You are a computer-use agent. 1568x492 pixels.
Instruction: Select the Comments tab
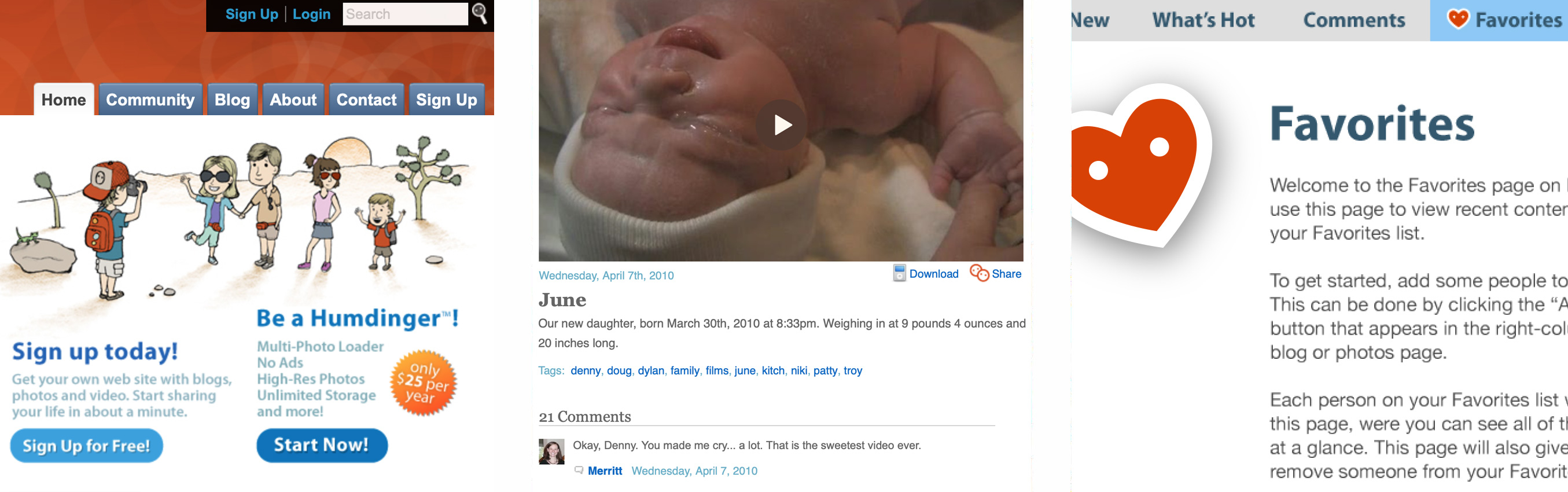(1354, 20)
